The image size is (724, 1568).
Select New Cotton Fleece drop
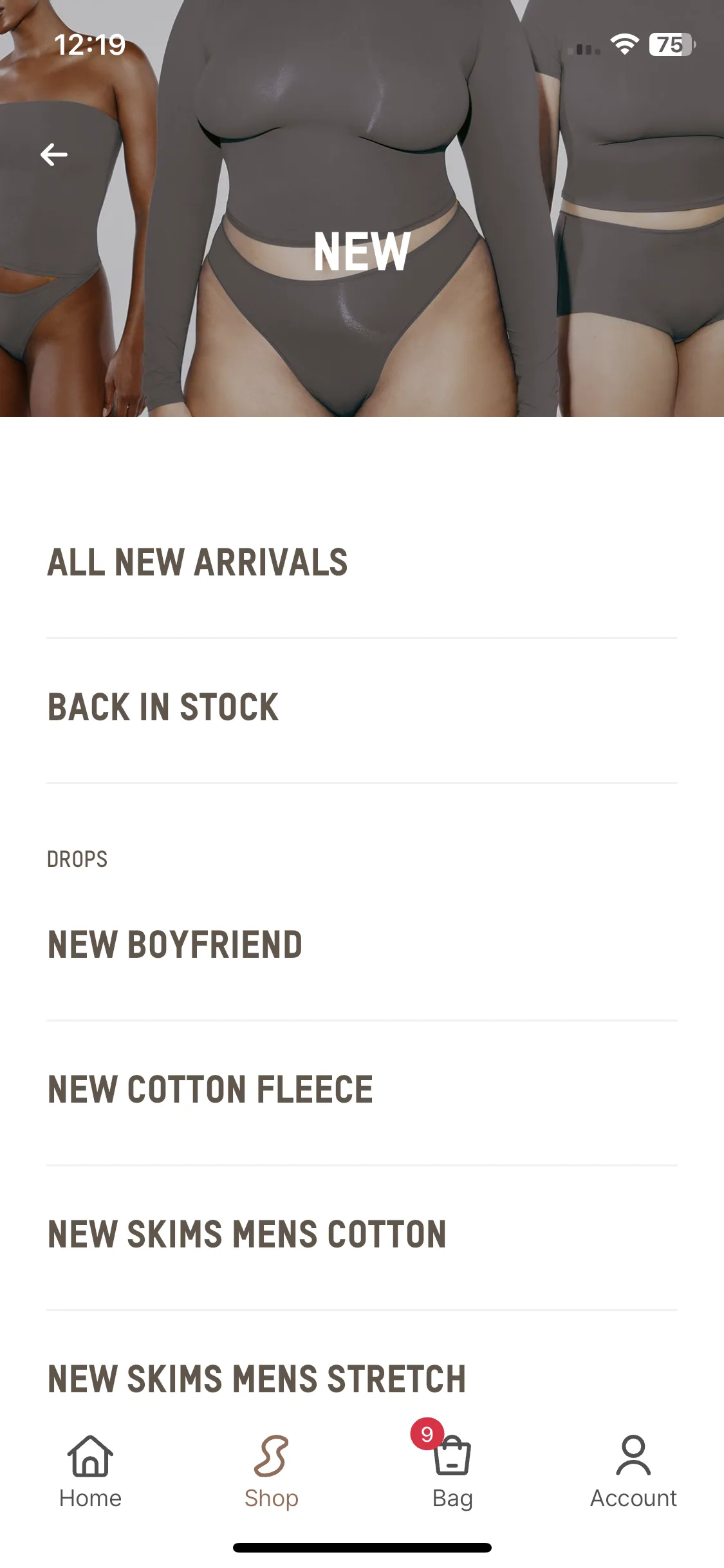[x=362, y=1090]
